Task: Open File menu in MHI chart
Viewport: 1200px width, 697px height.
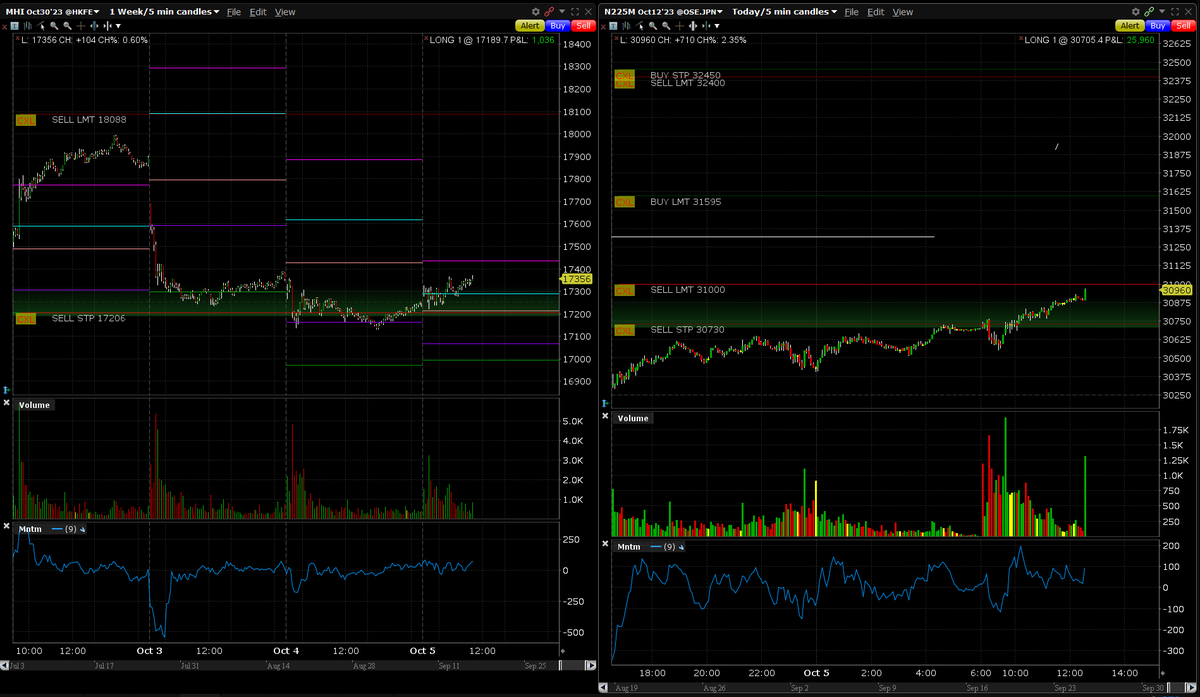Action: (x=234, y=12)
